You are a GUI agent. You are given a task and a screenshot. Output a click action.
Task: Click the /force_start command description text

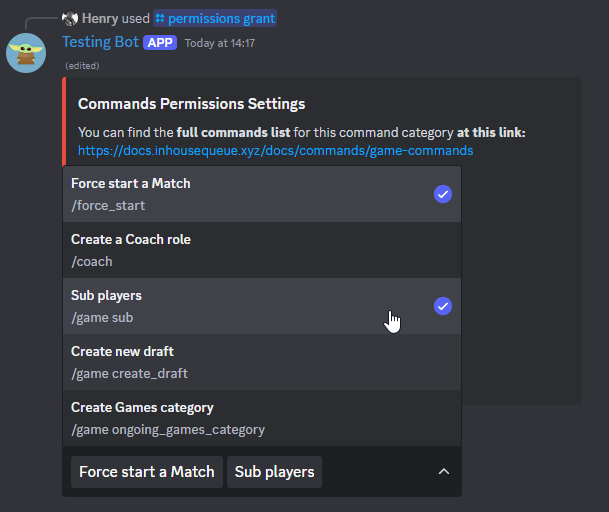point(108,205)
